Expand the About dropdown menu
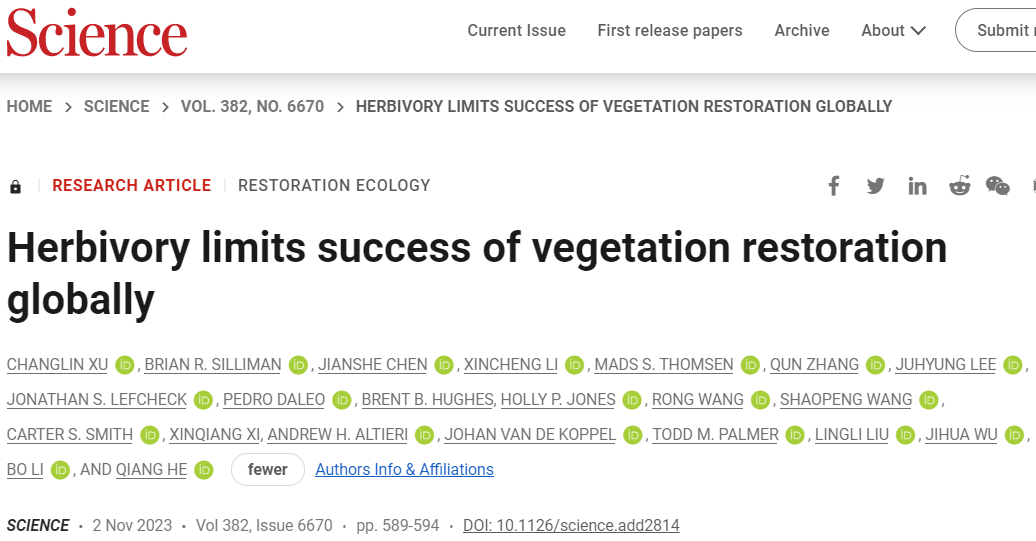The height and width of the screenshot is (541, 1036). pos(893,30)
